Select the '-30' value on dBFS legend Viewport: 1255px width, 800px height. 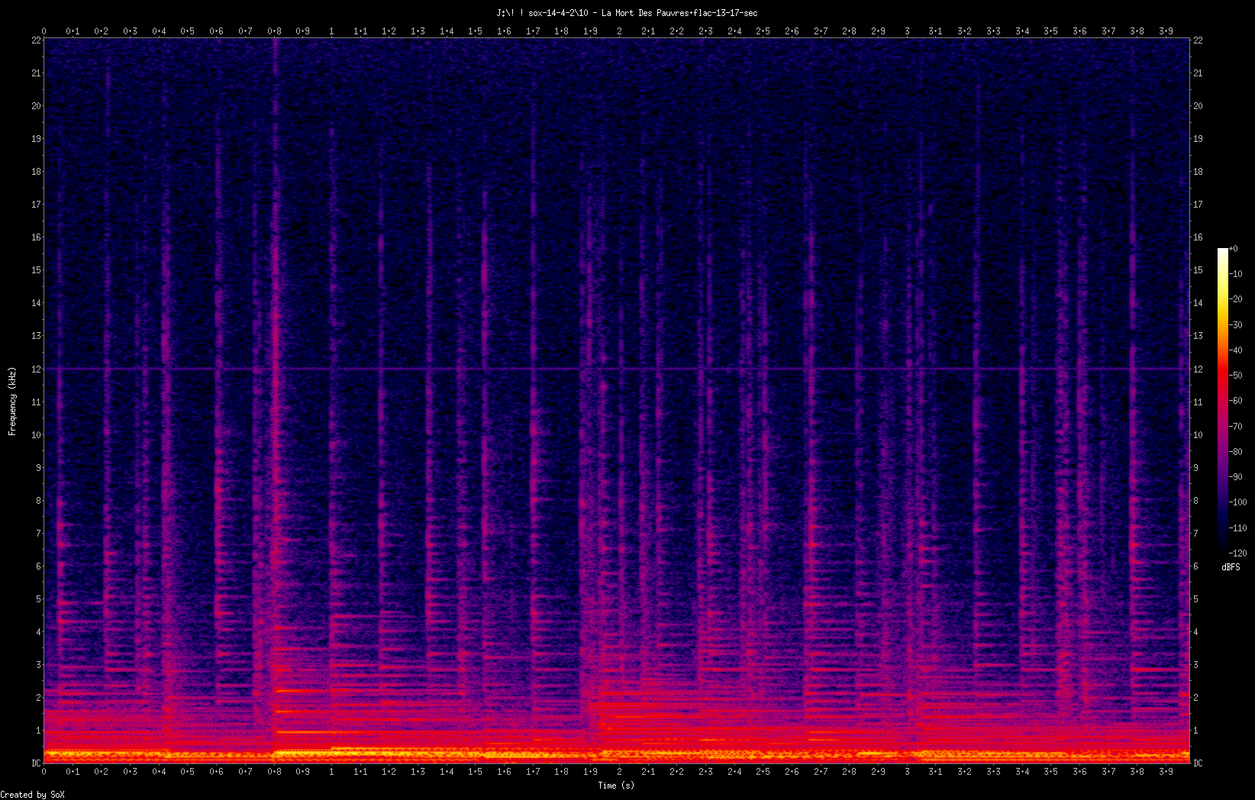tap(1237, 325)
